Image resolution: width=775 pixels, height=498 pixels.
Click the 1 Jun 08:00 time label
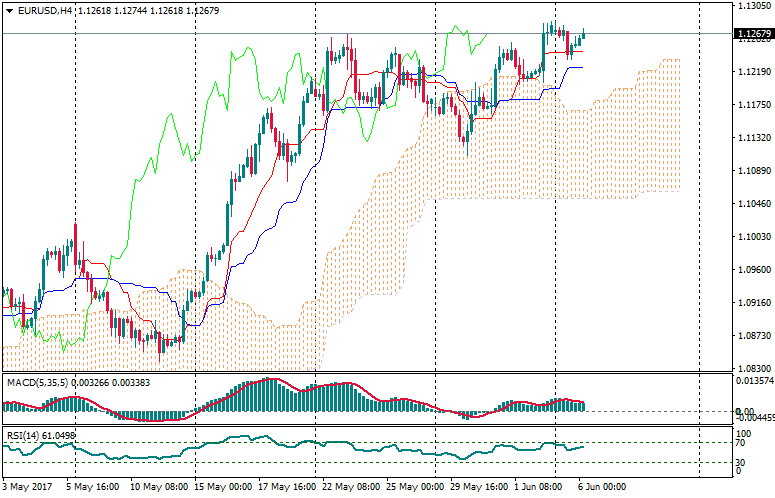click(538, 486)
